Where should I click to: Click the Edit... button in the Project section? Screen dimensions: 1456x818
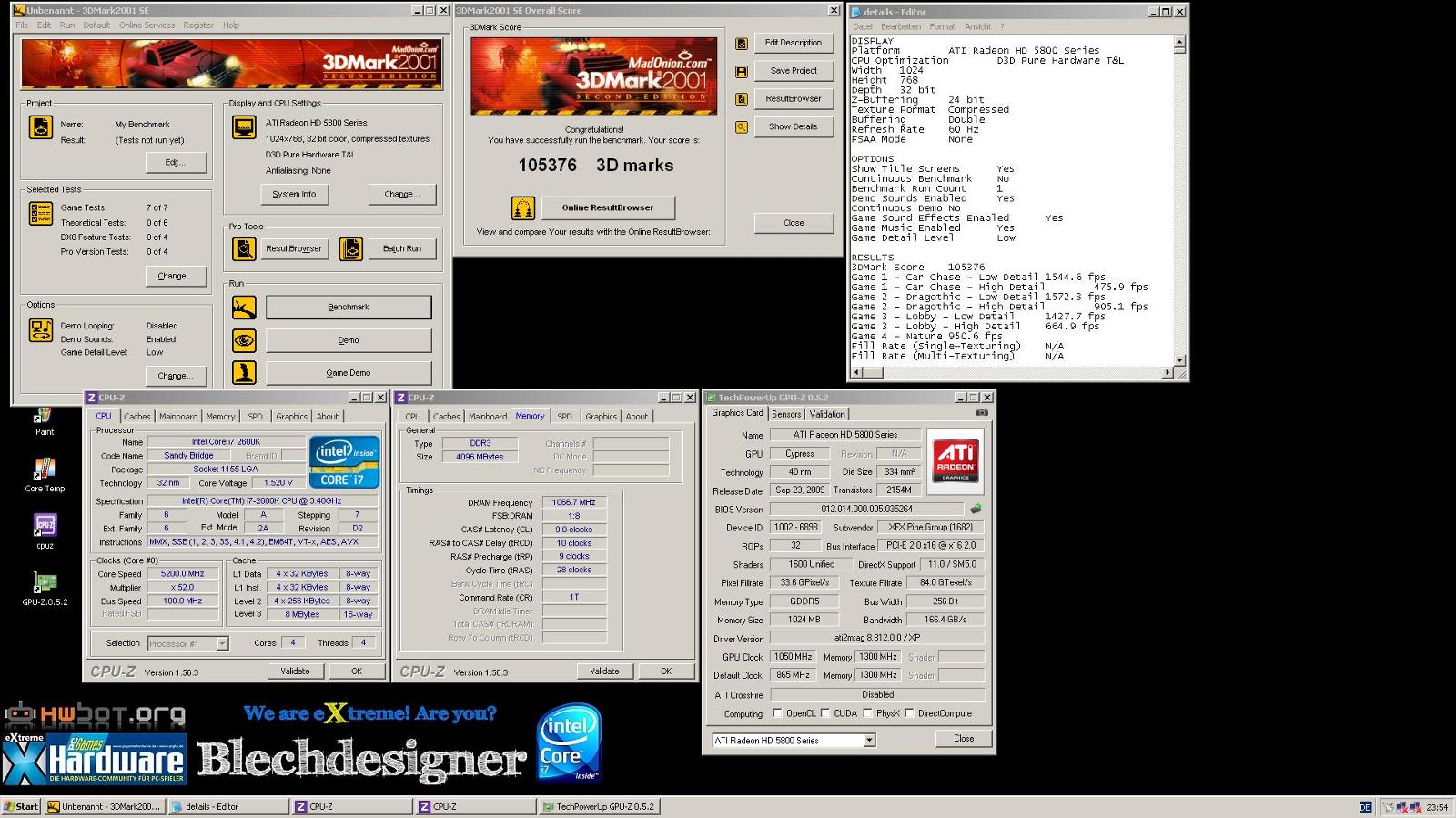click(176, 163)
